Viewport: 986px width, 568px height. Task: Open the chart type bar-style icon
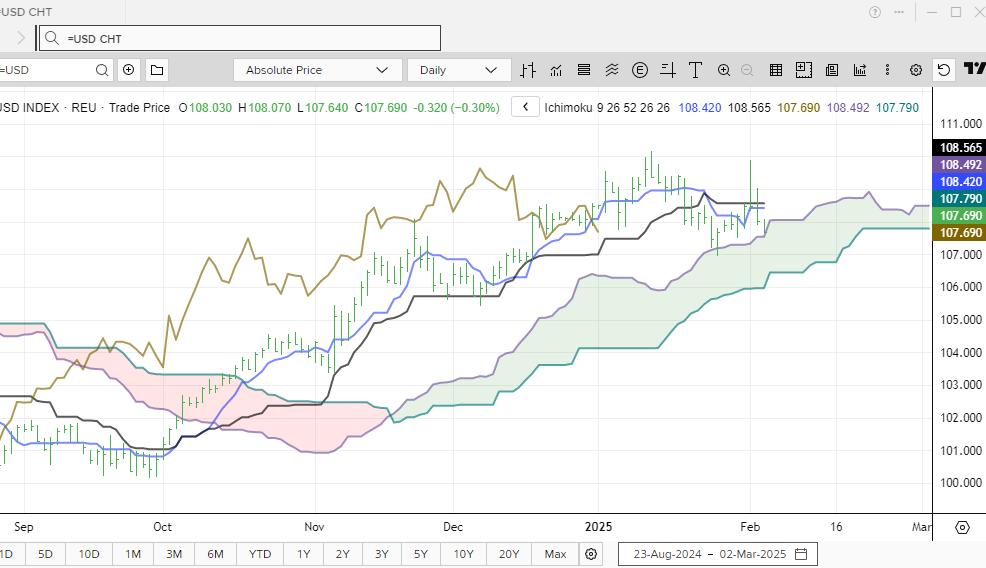528,70
